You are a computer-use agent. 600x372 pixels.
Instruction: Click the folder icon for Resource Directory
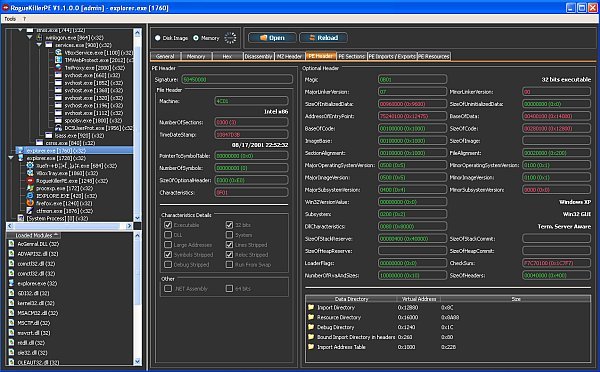(311, 317)
